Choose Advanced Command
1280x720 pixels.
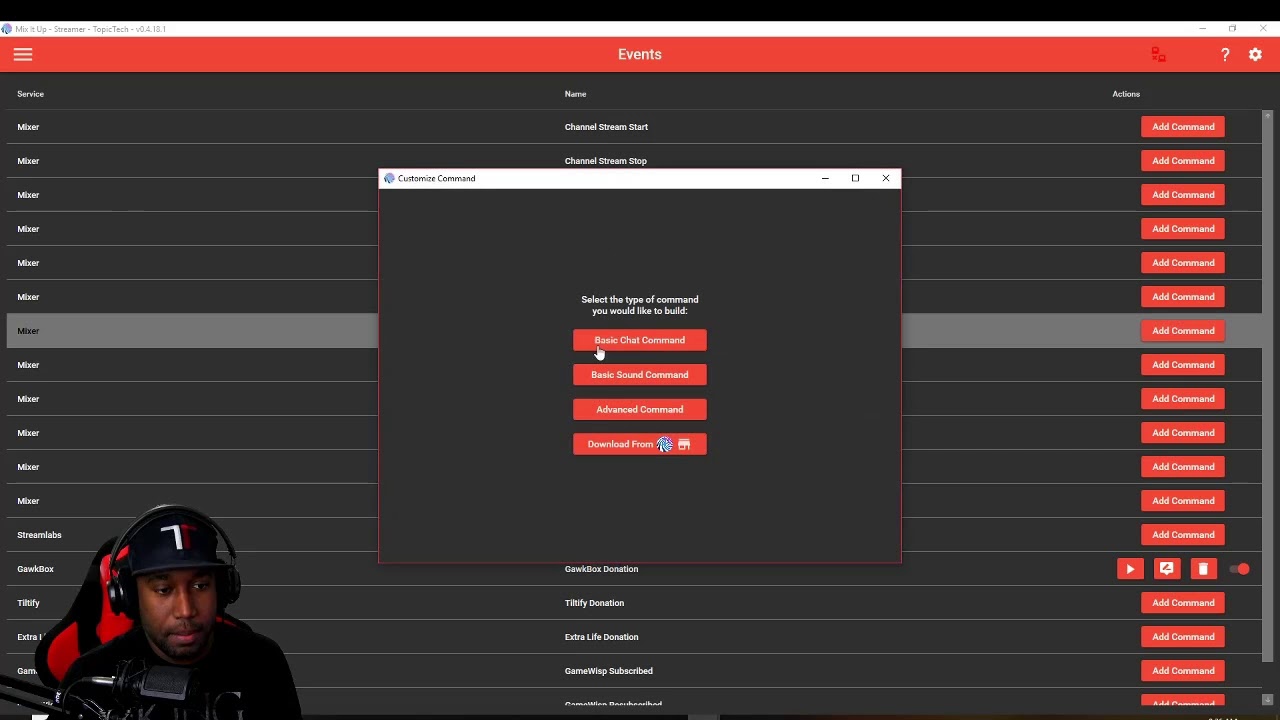pos(640,409)
